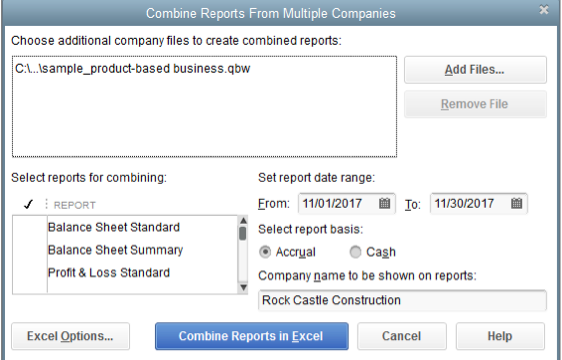
Task: Select the Cash report basis
Action: (x=355, y=252)
